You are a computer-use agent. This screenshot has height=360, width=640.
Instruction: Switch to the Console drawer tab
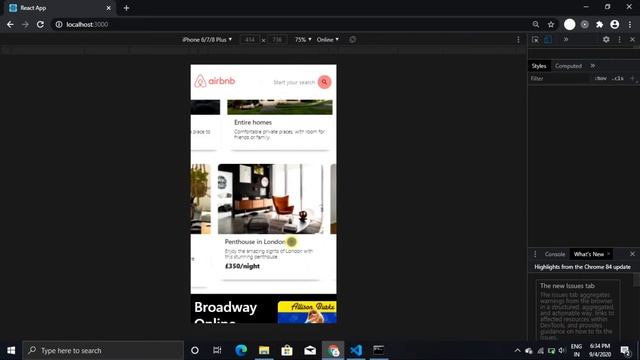tap(555, 254)
